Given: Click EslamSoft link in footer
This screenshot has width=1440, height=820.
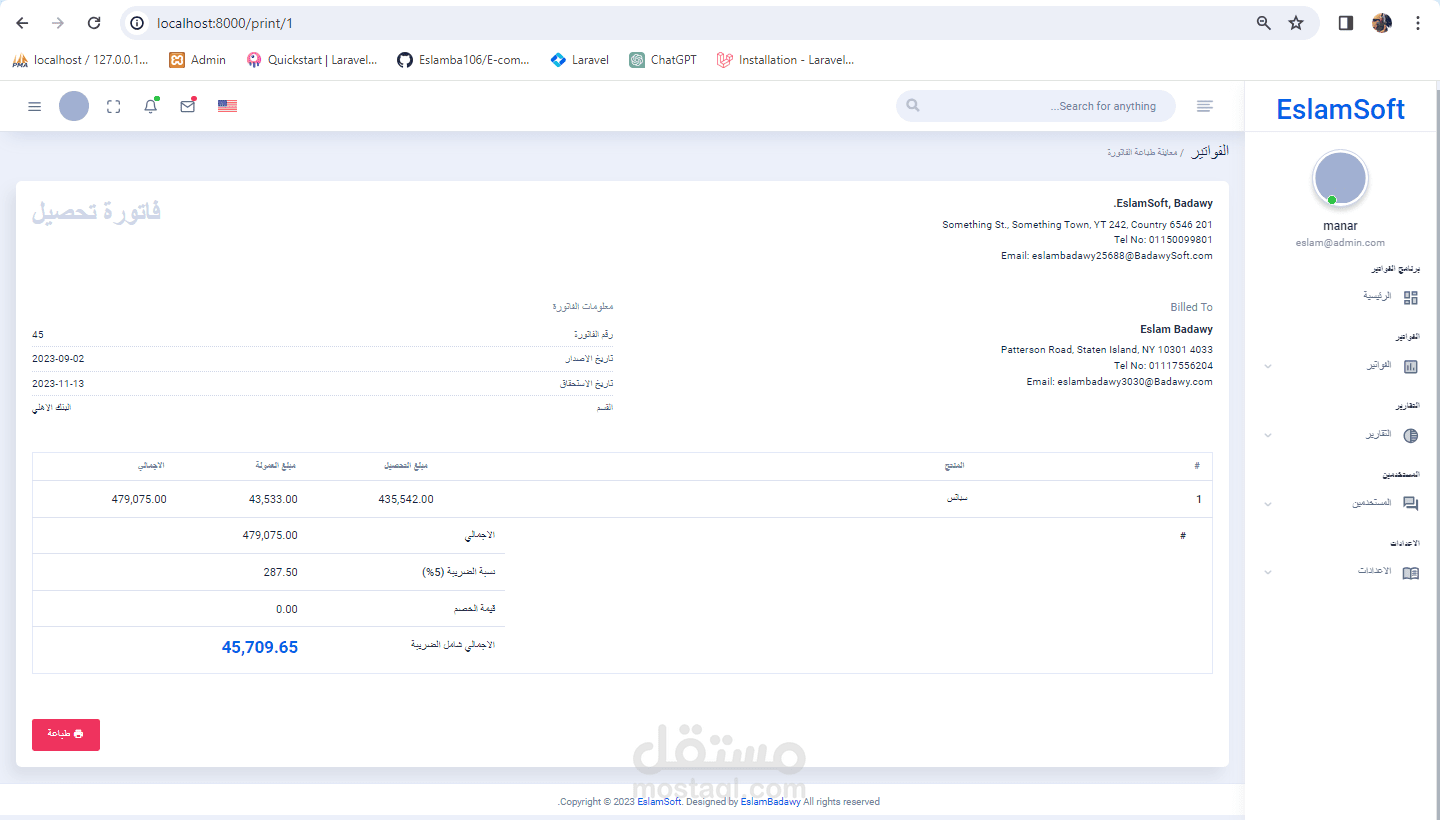Looking at the screenshot, I should click(659, 801).
